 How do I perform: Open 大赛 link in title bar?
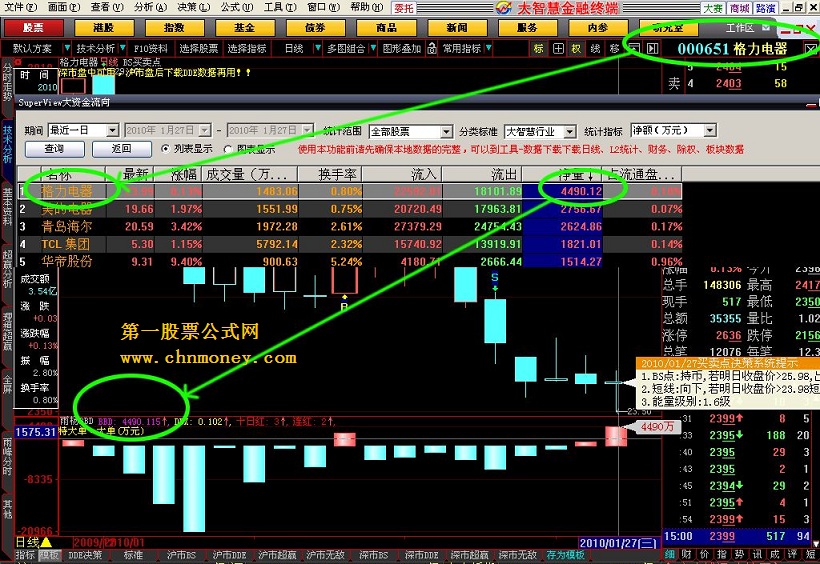click(713, 8)
